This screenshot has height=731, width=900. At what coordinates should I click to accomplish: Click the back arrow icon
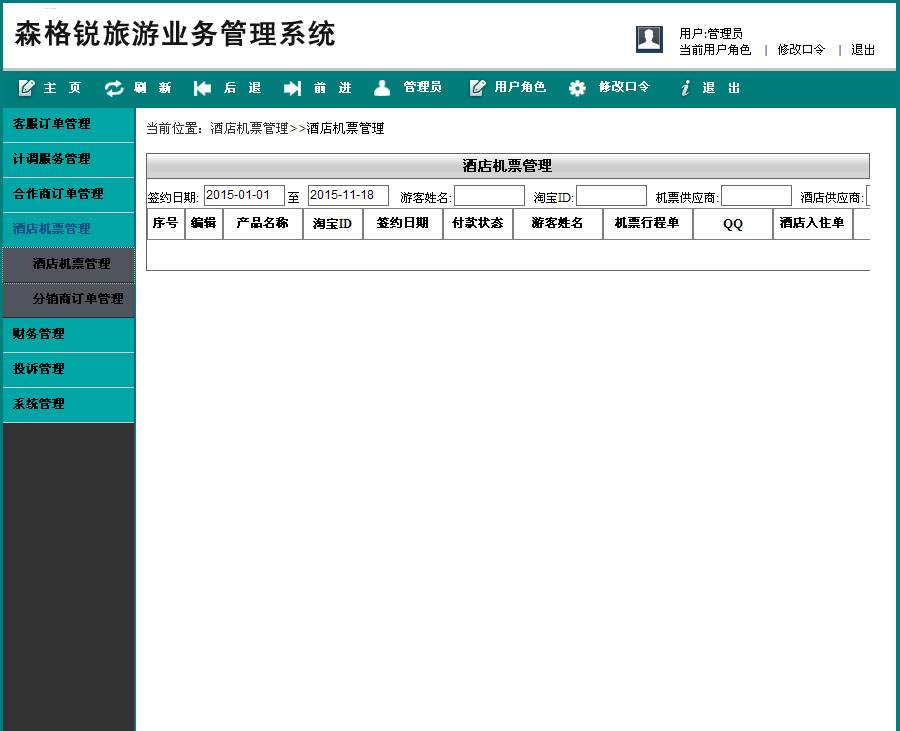point(202,88)
